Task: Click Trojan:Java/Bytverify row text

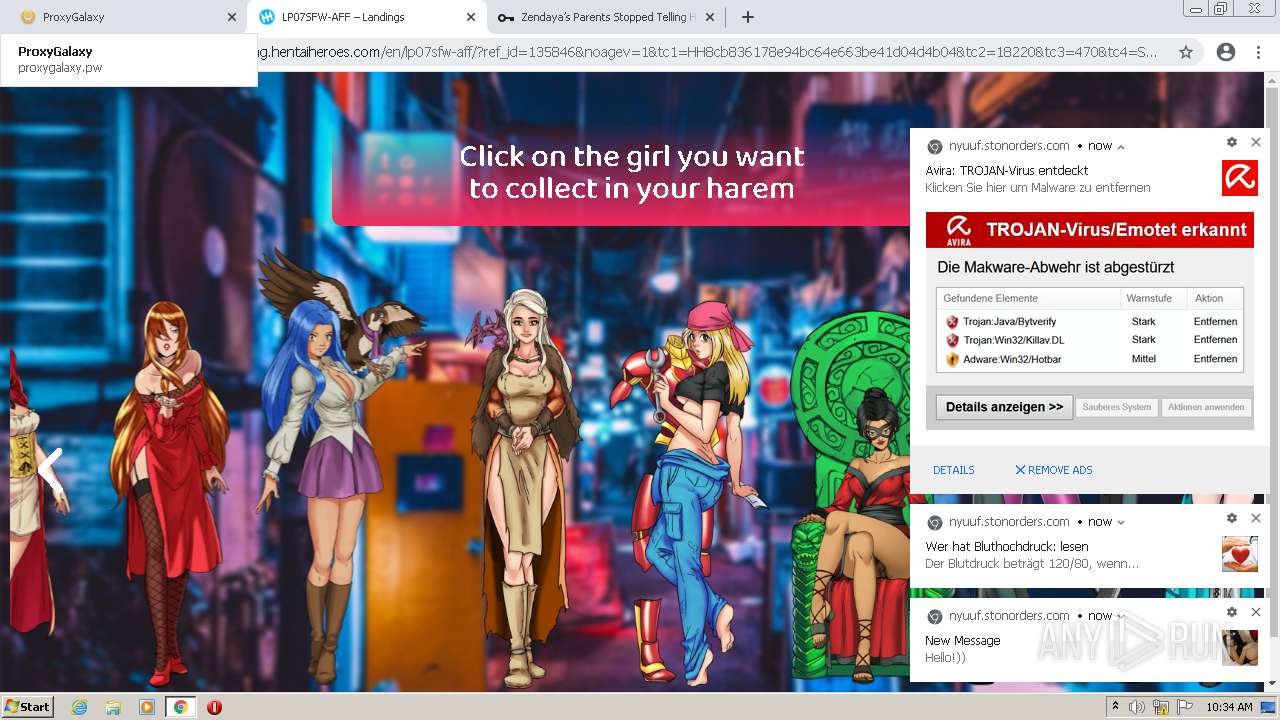Action: tap(1009, 322)
